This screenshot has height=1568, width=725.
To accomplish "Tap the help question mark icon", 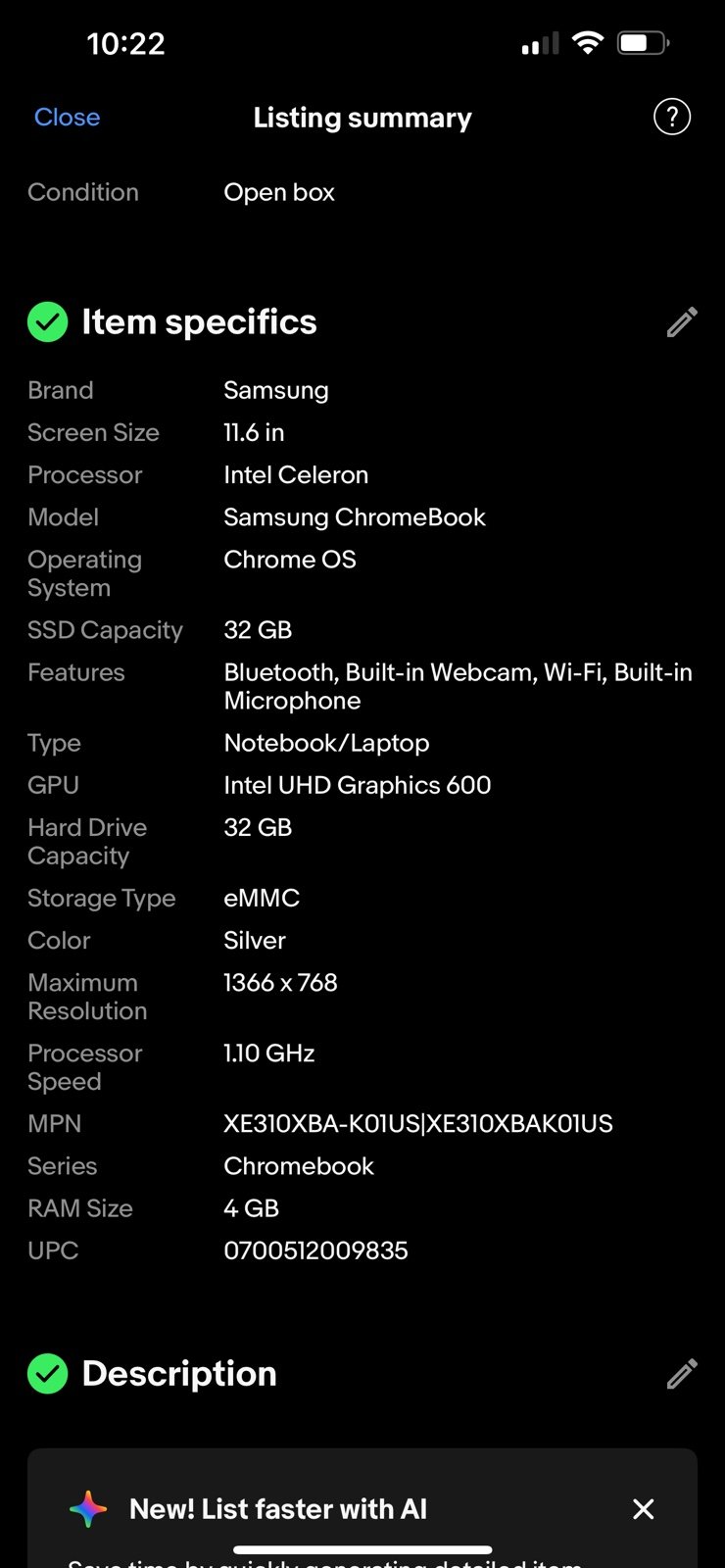I will pos(672,118).
